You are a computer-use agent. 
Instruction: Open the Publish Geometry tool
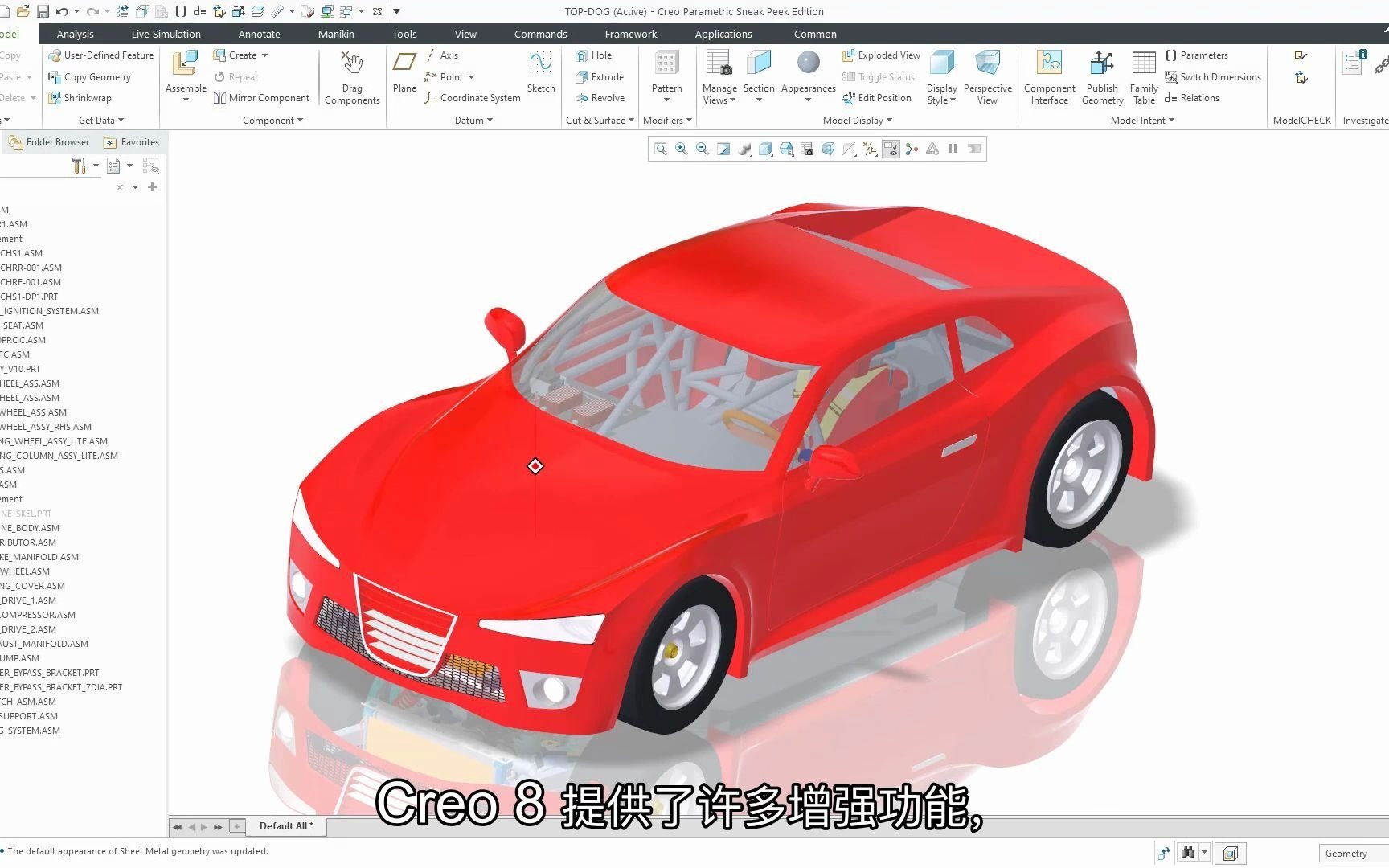click(x=1102, y=76)
